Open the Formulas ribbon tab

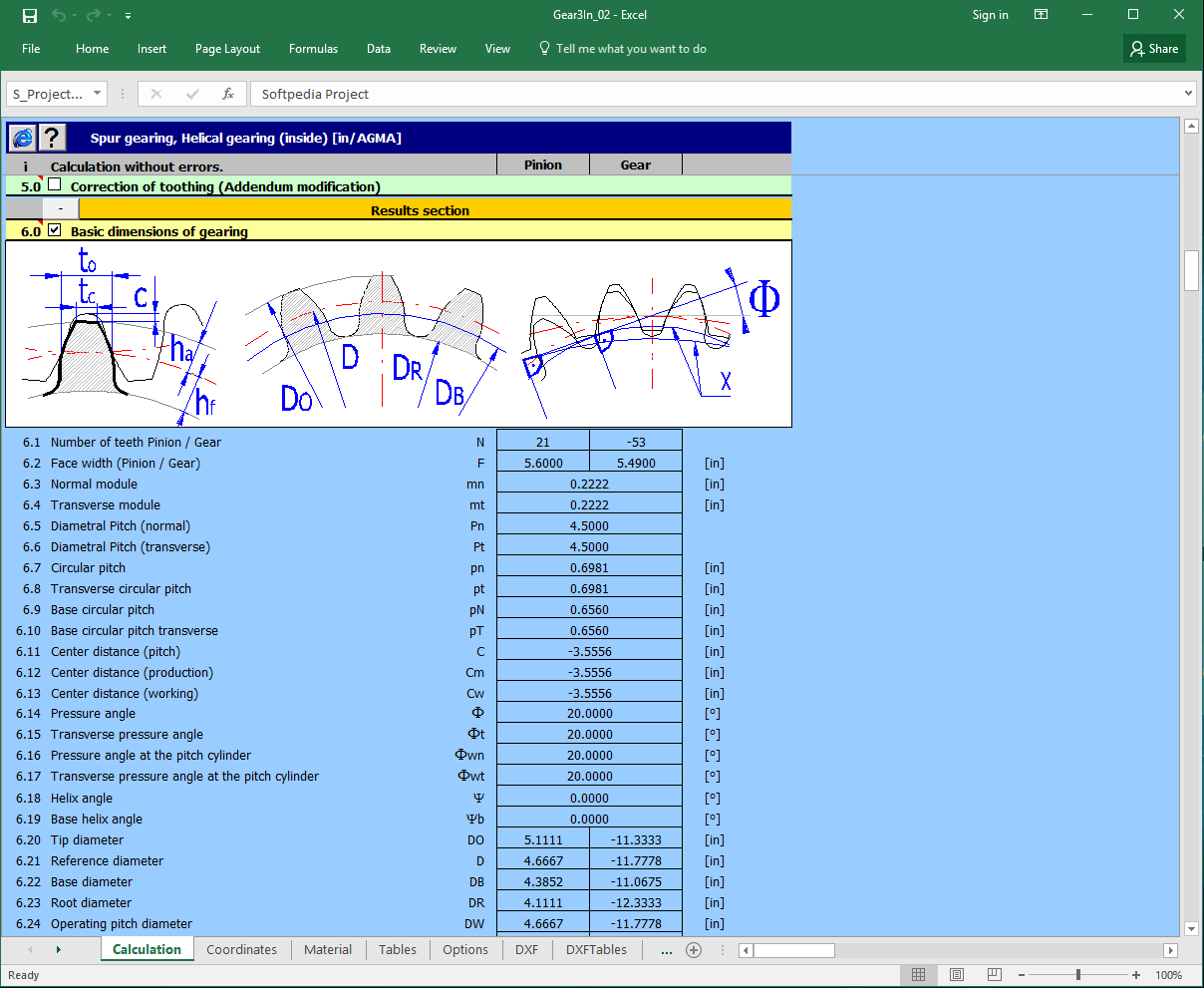coord(313,48)
